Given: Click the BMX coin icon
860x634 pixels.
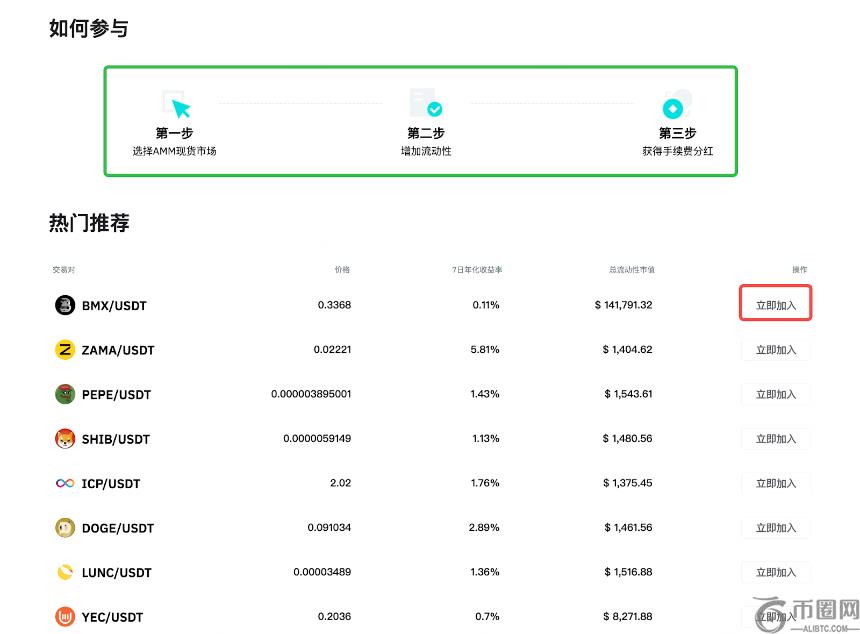Looking at the screenshot, I should click(65, 305).
